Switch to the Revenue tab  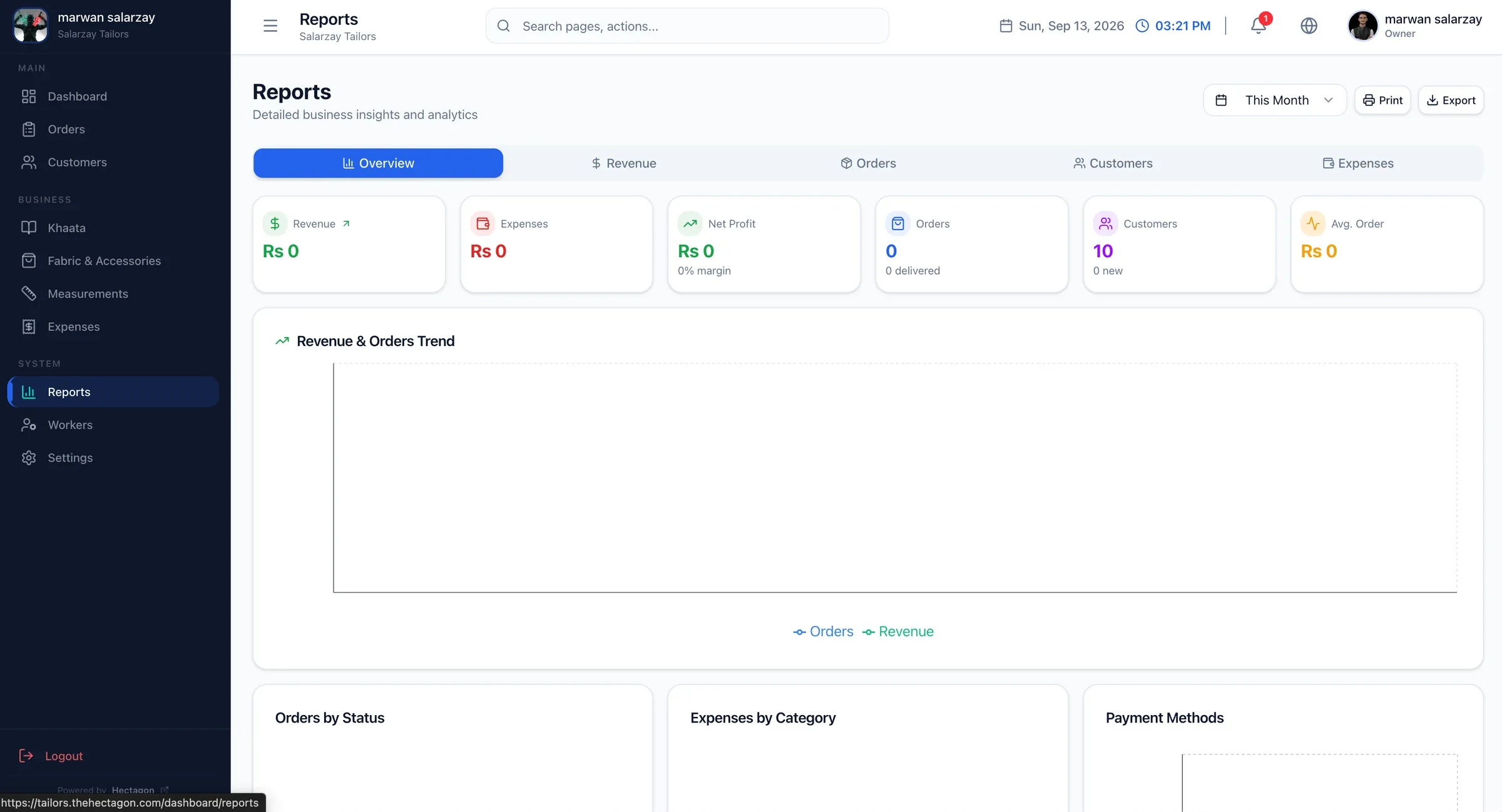623,163
